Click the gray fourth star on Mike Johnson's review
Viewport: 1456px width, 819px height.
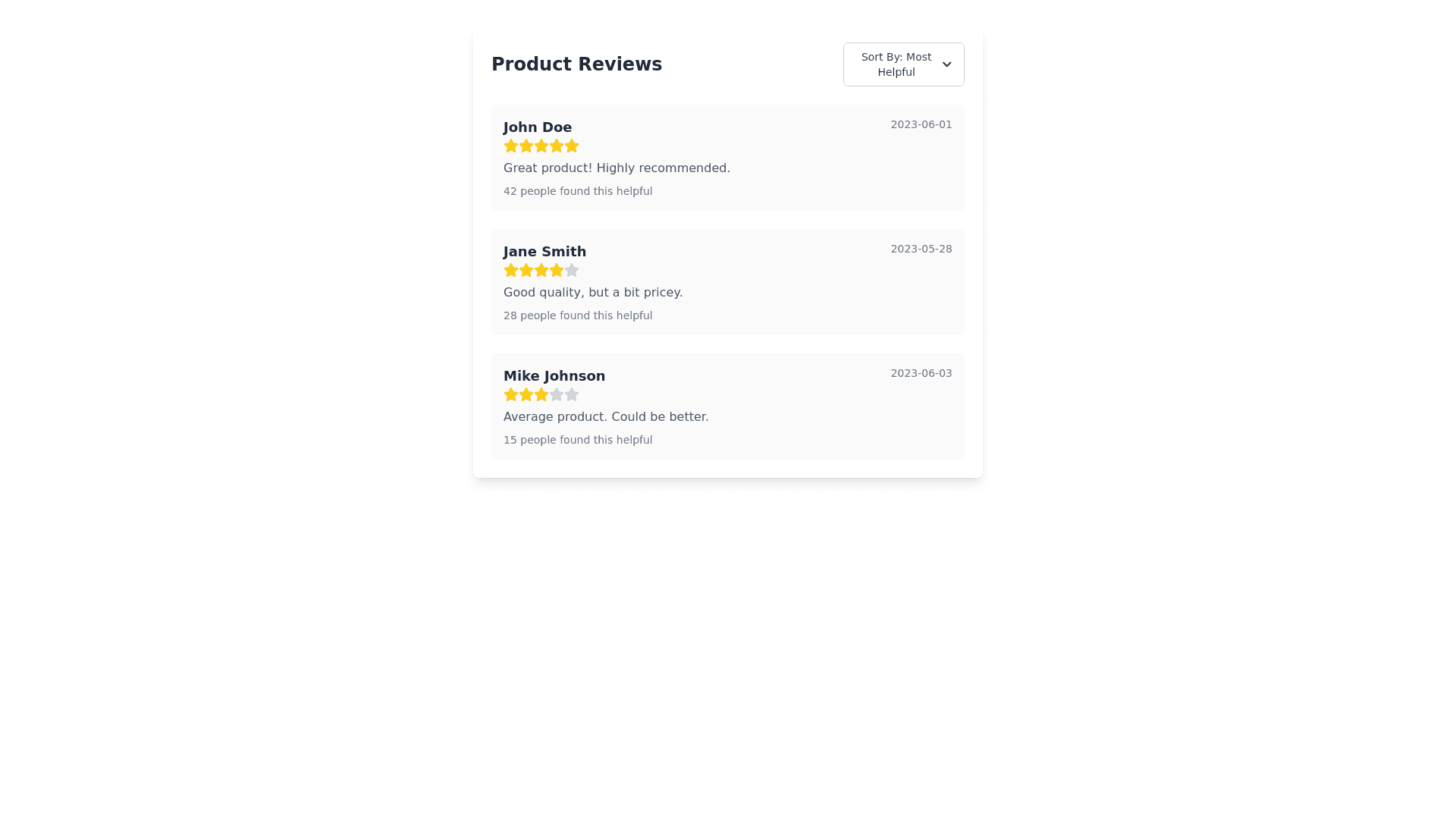click(x=557, y=394)
